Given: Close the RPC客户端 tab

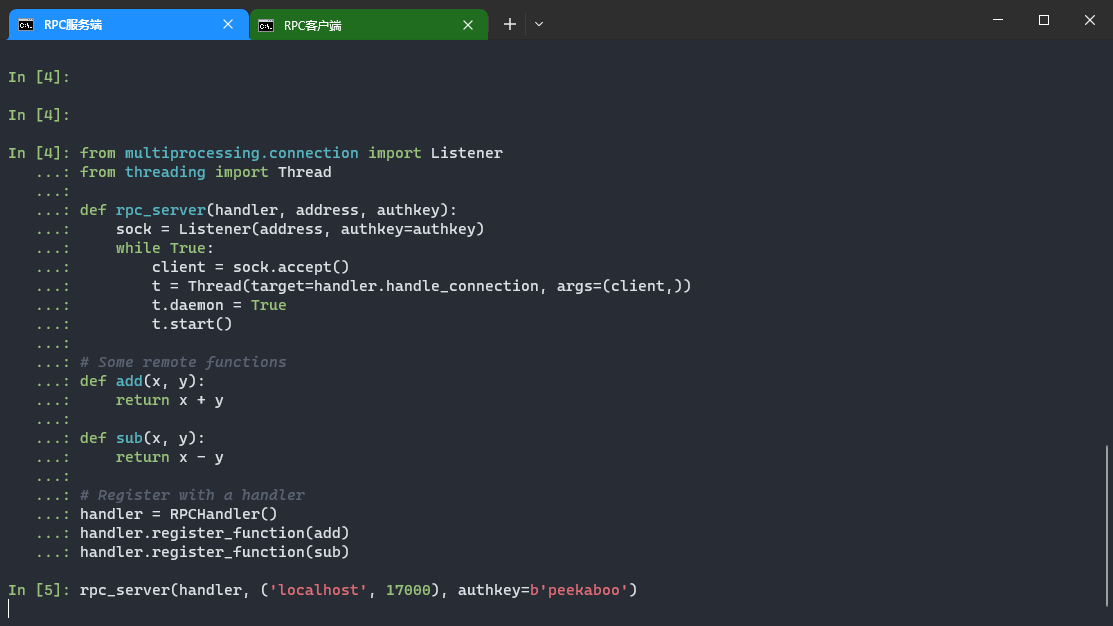Looking at the screenshot, I should click(468, 25).
